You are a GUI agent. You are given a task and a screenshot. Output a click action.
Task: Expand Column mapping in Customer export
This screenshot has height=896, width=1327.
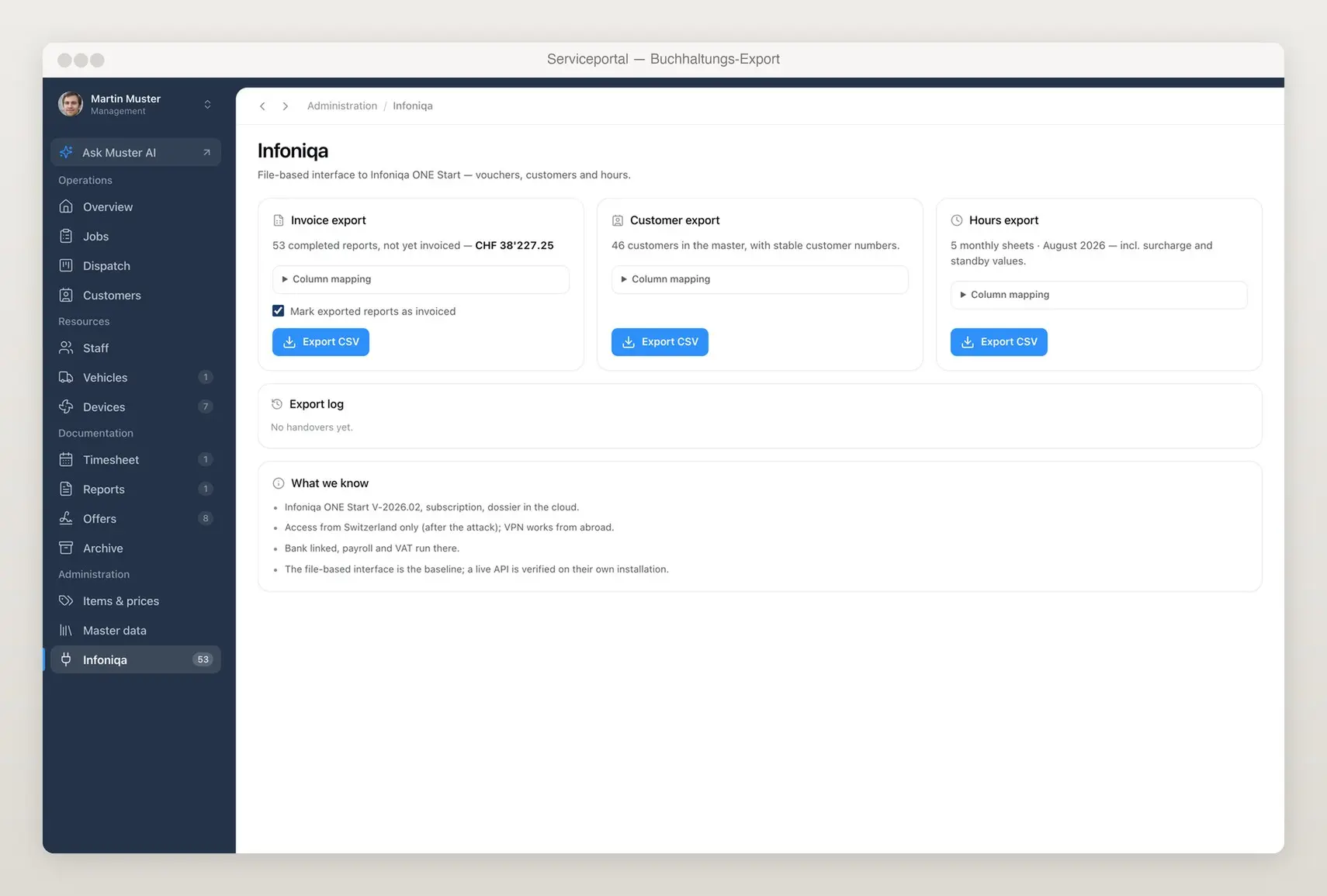[x=760, y=279]
